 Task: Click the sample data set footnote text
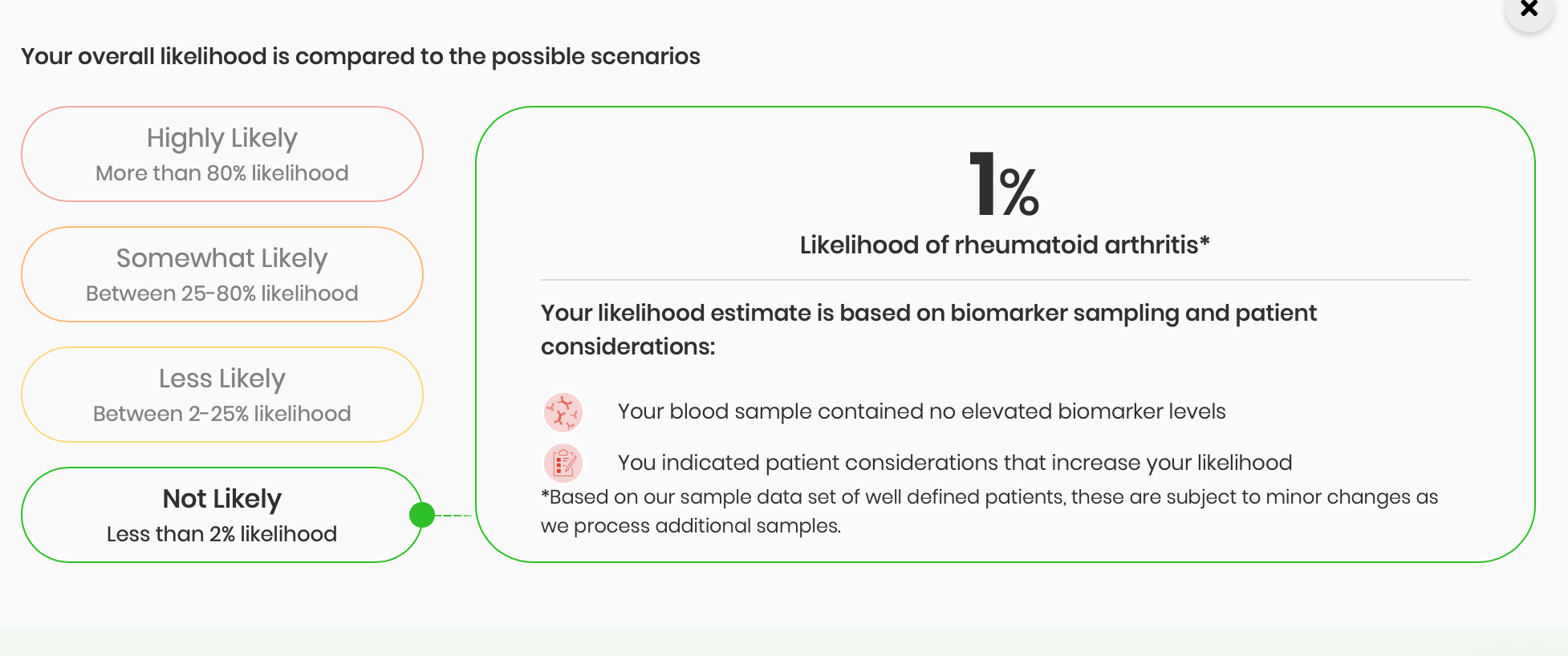pos(989,512)
